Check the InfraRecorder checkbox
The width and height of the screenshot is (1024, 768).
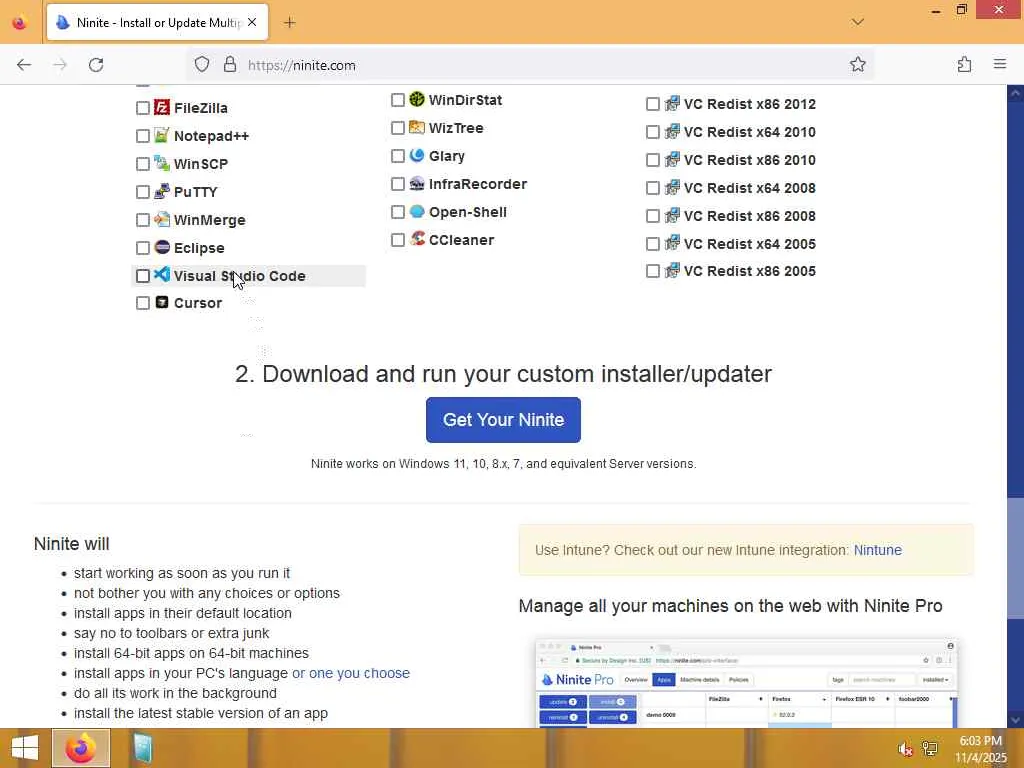pyautogui.click(x=398, y=184)
